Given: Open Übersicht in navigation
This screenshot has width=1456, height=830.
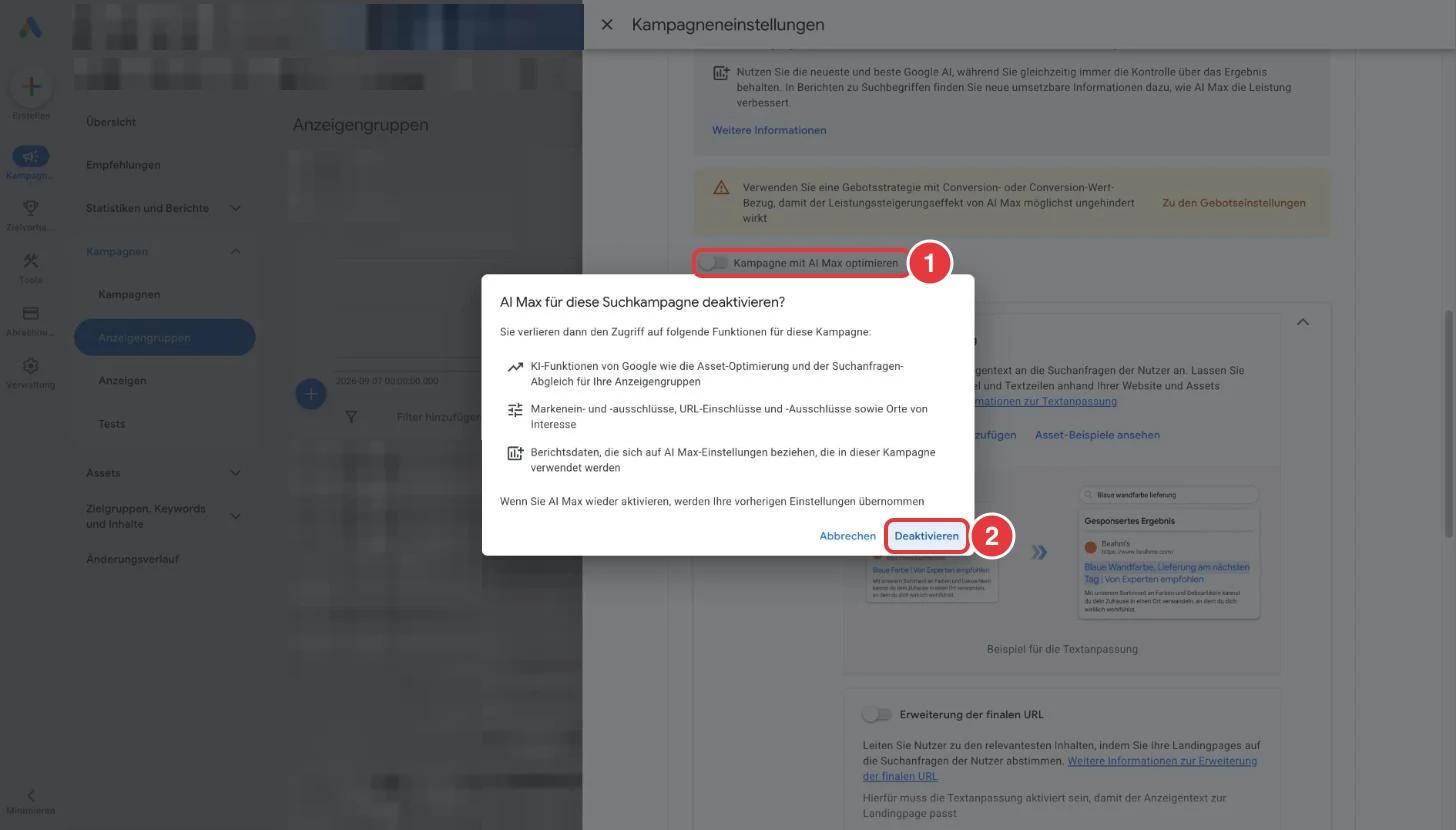Looking at the screenshot, I should [111, 122].
